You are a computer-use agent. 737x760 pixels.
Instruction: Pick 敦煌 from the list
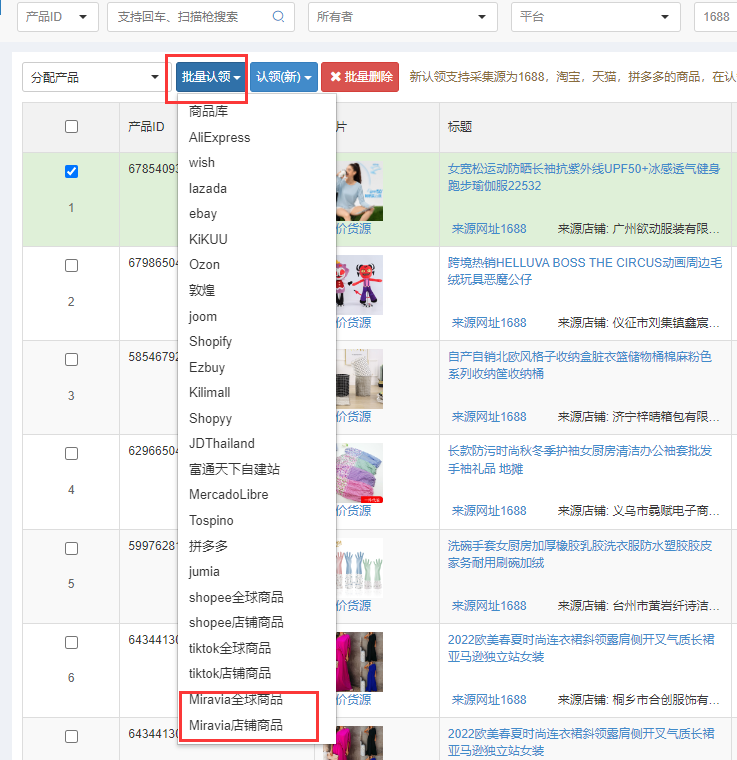[x=202, y=290]
